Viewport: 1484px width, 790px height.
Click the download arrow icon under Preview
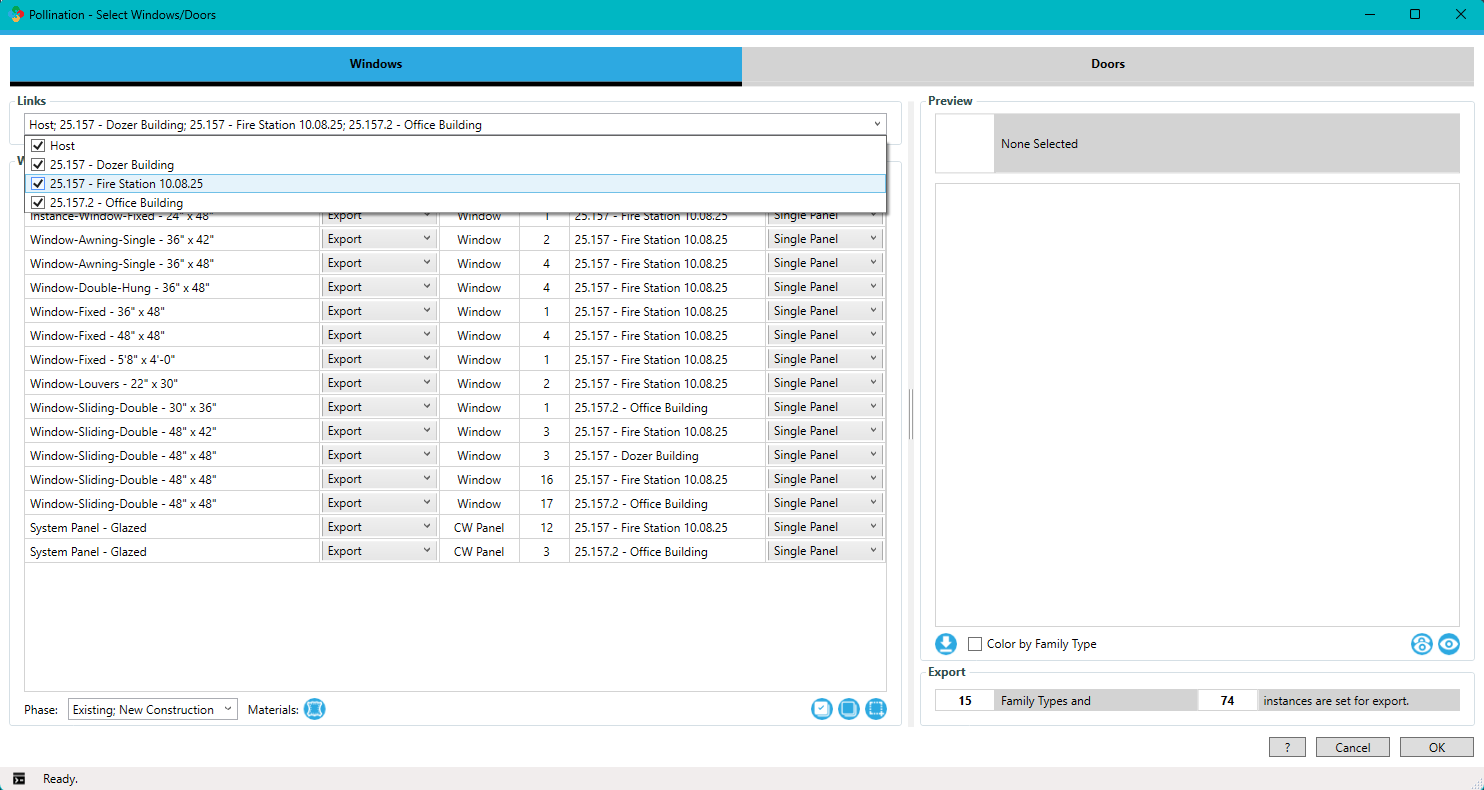(x=945, y=644)
